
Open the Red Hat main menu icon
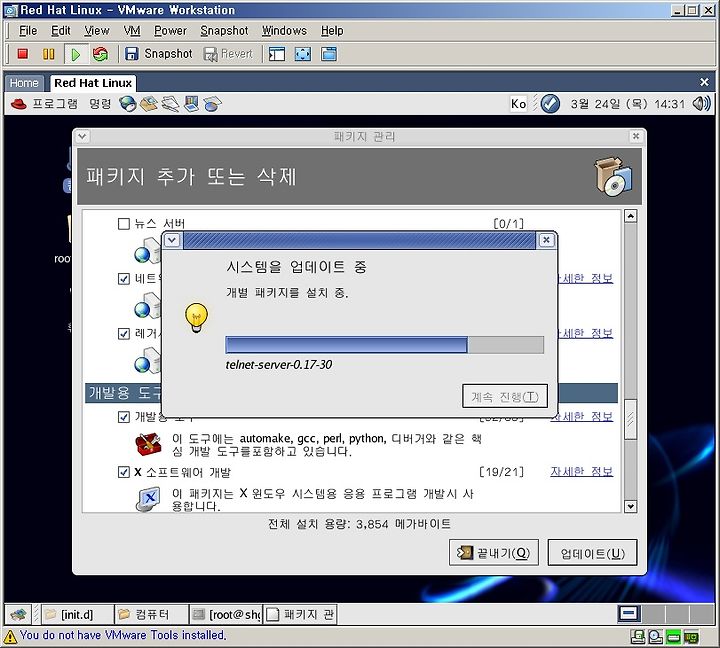point(18,104)
